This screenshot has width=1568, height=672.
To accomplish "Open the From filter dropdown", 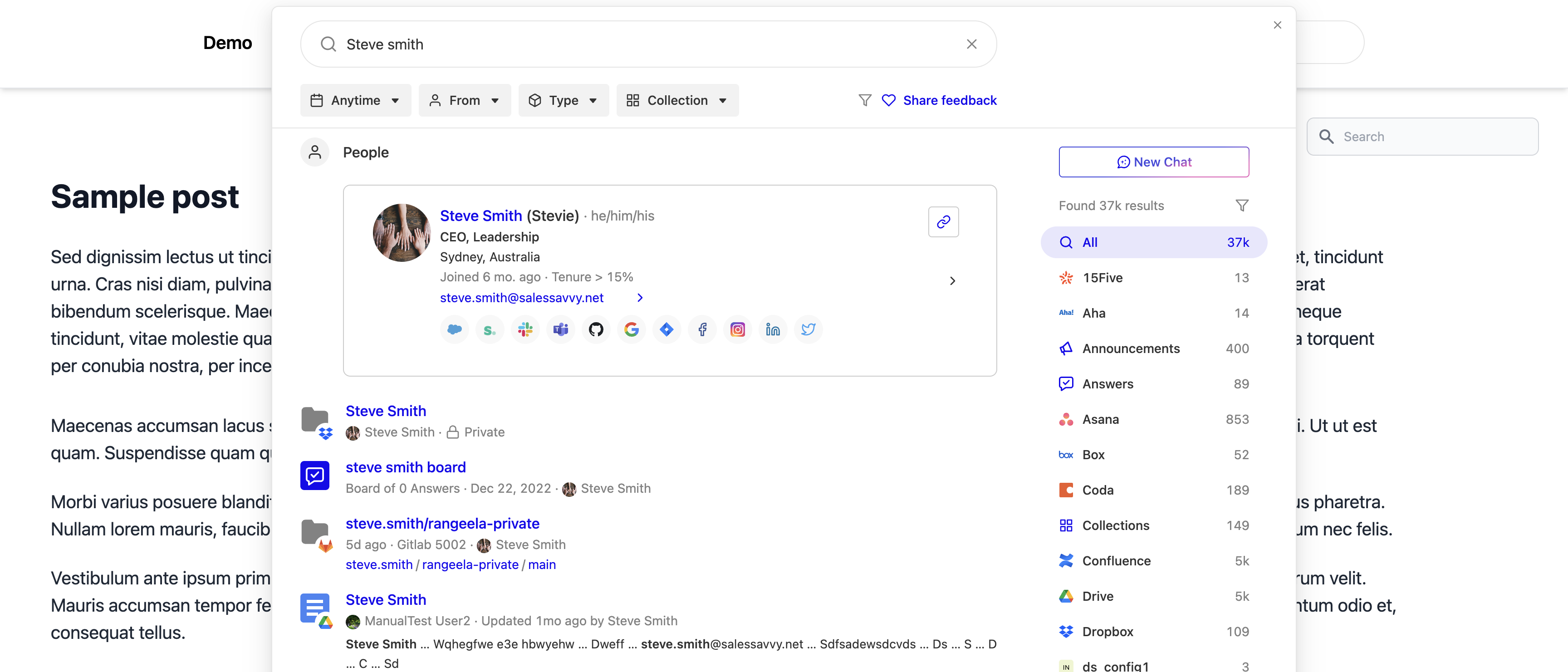I will point(465,100).
